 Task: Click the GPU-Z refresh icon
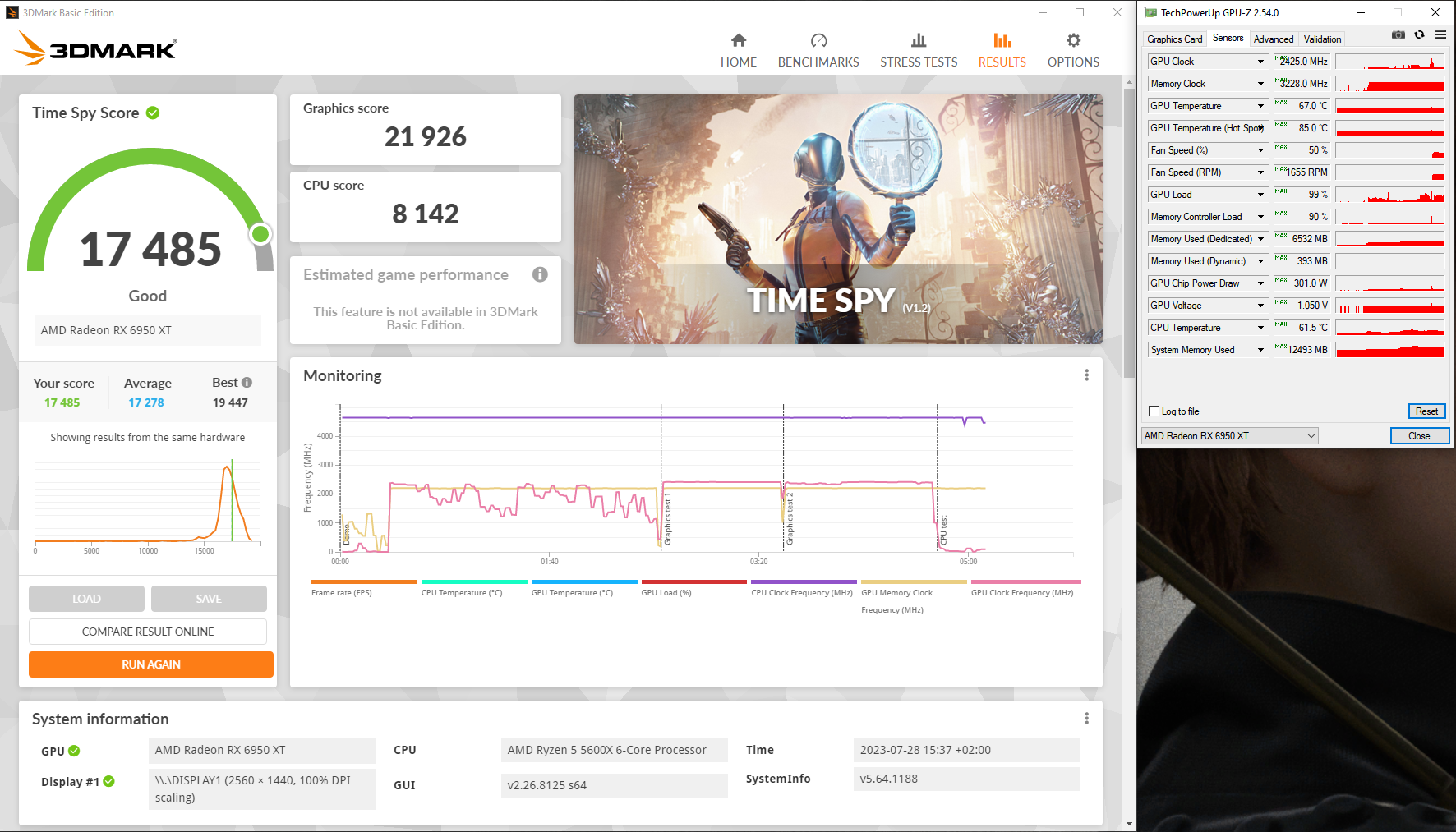tap(1419, 35)
